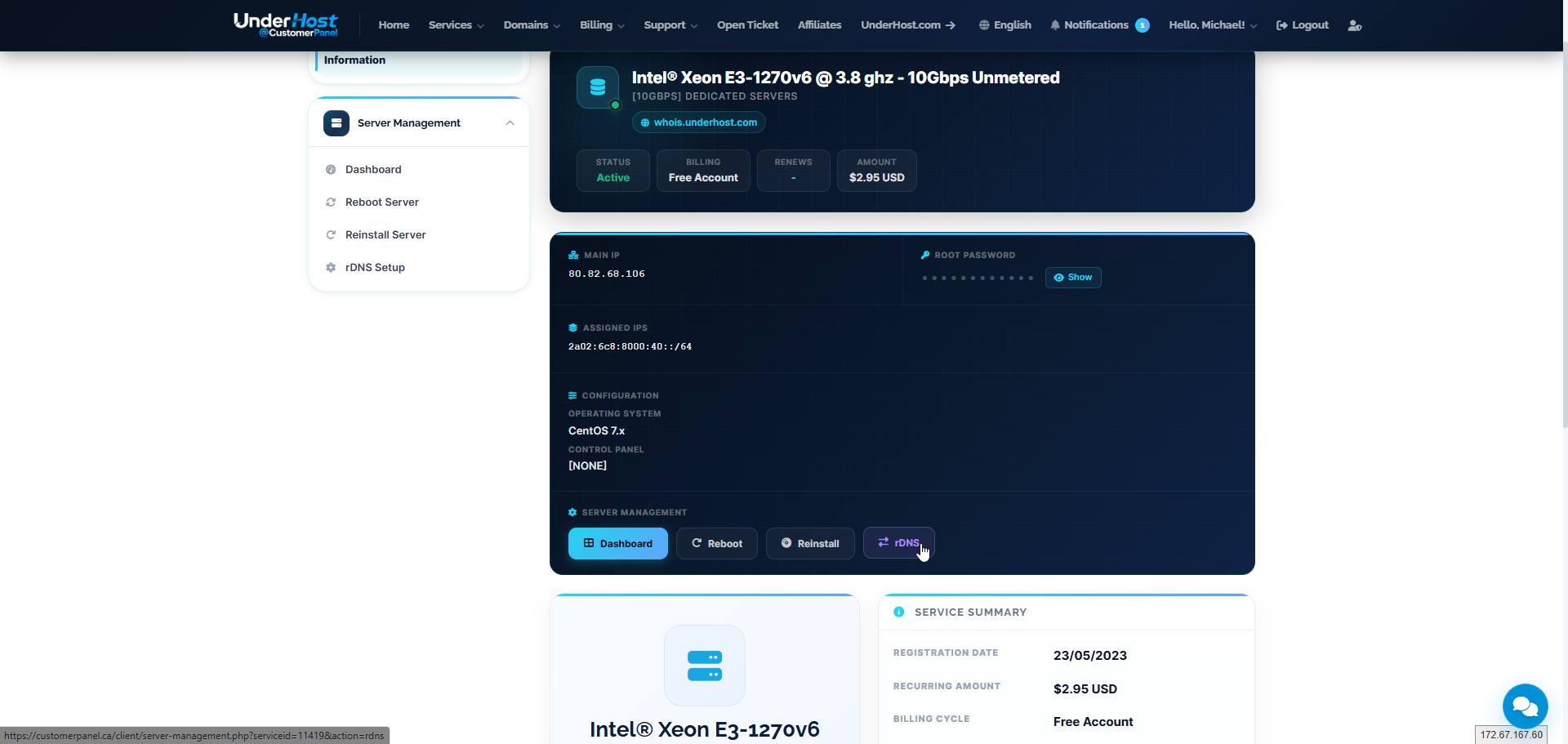Click the IP address 172.67.167.60 indicator
Image resolution: width=1568 pixels, height=744 pixels.
pyautogui.click(x=1512, y=735)
